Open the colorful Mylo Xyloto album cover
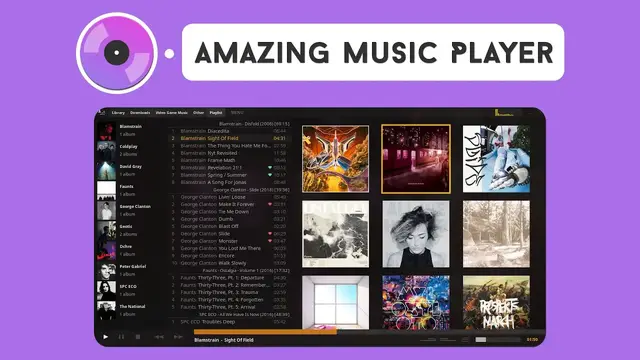The height and width of the screenshot is (360, 640). [x=416, y=302]
